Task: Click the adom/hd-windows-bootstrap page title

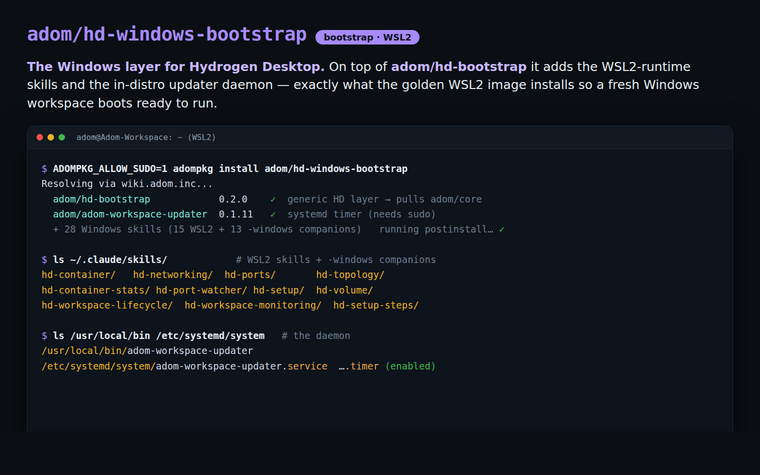Action: coord(167,34)
